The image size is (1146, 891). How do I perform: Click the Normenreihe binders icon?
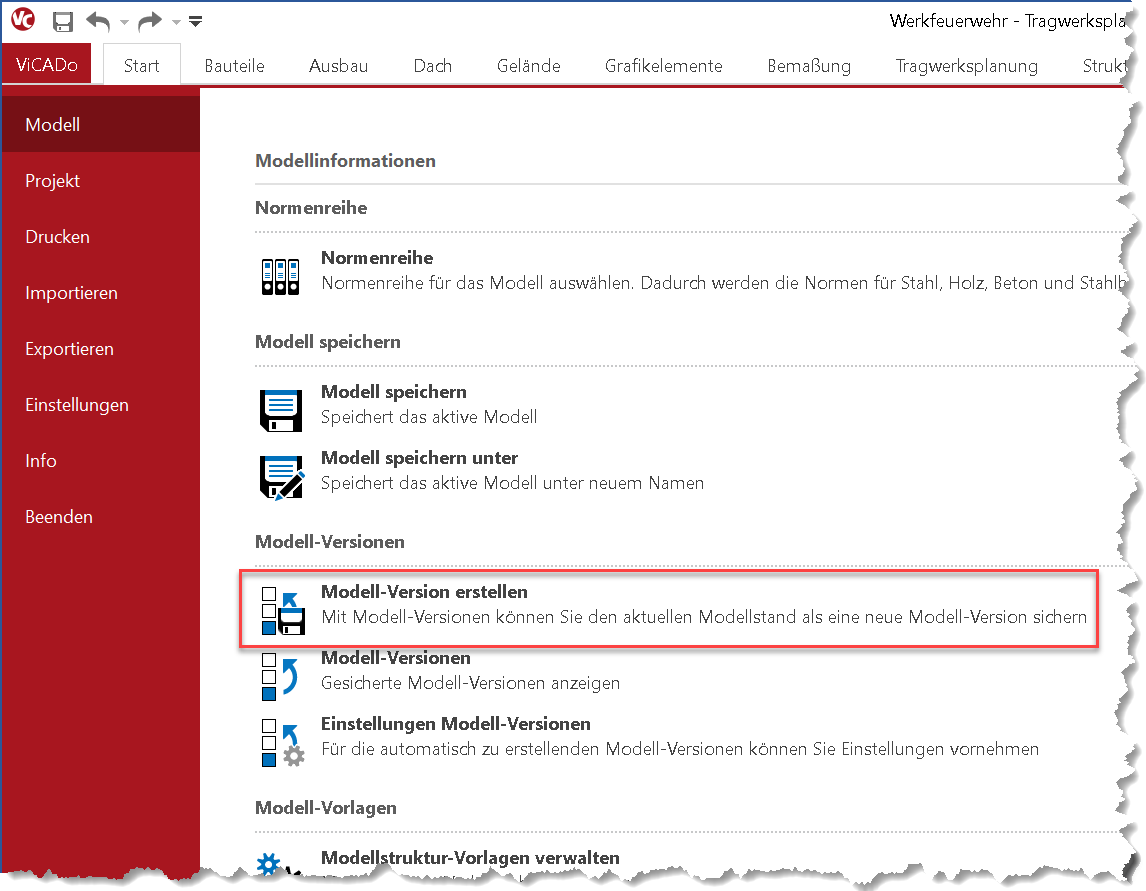point(281,277)
